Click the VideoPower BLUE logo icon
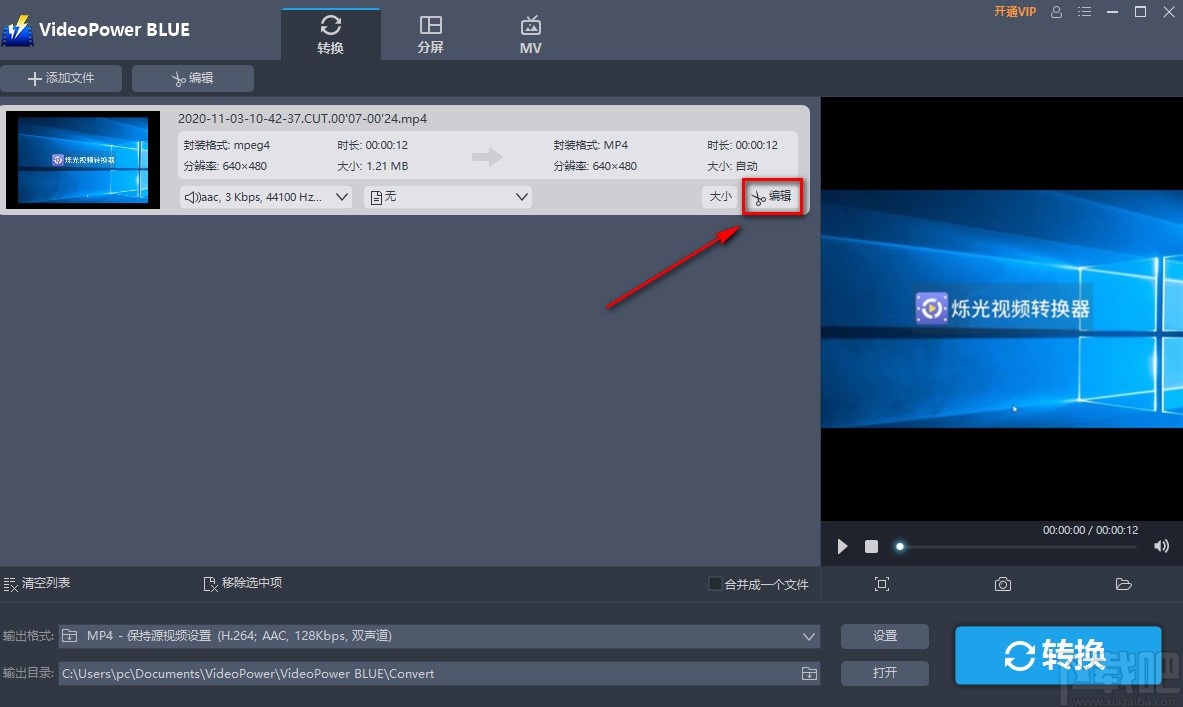Image resolution: width=1183 pixels, height=707 pixels. pyautogui.click(x=17, y=30)
